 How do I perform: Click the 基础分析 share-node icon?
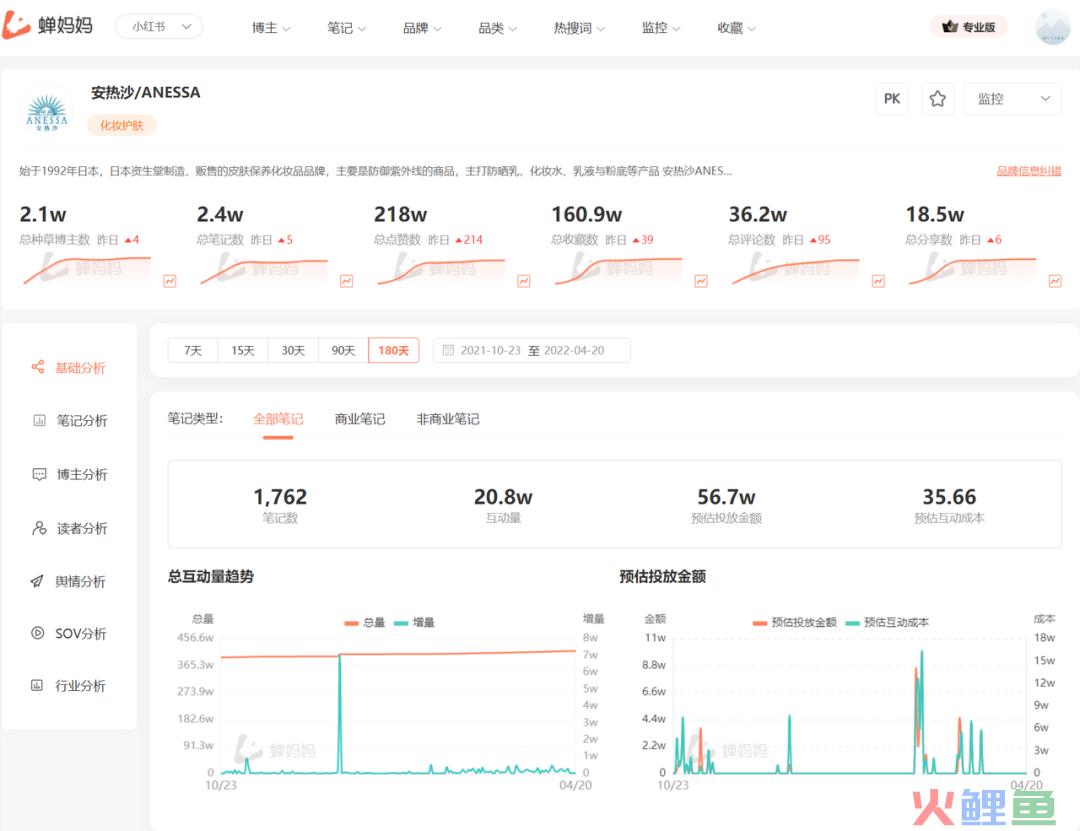click(x=38, y=367)
